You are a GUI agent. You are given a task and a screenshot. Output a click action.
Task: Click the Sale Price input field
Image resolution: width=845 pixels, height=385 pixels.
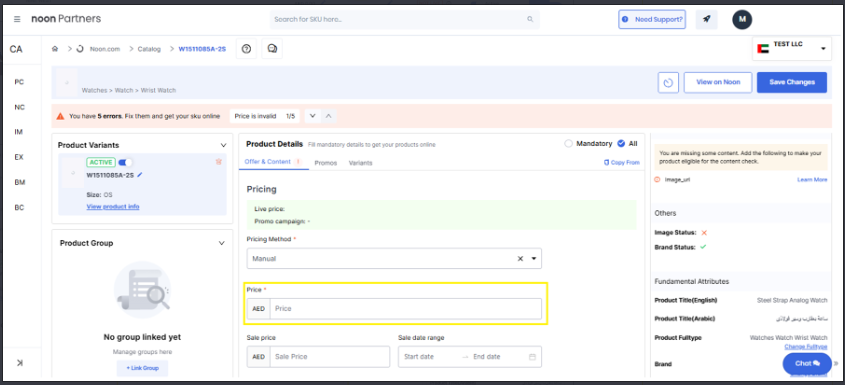330,357
